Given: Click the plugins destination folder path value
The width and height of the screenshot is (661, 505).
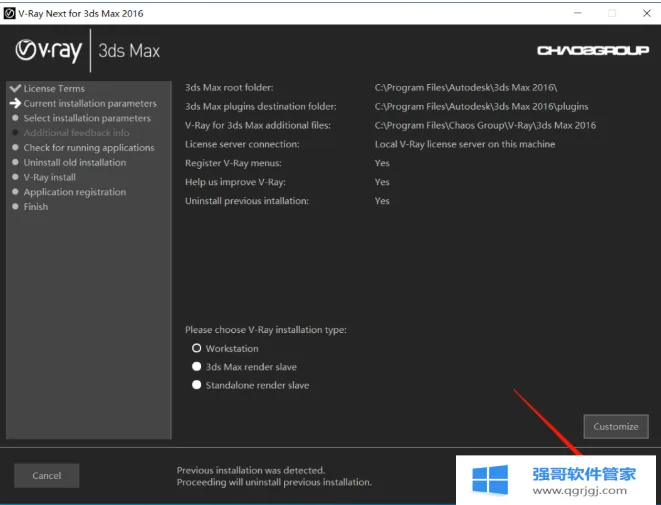Looking at the screenshot, I should tap(481, 107).
